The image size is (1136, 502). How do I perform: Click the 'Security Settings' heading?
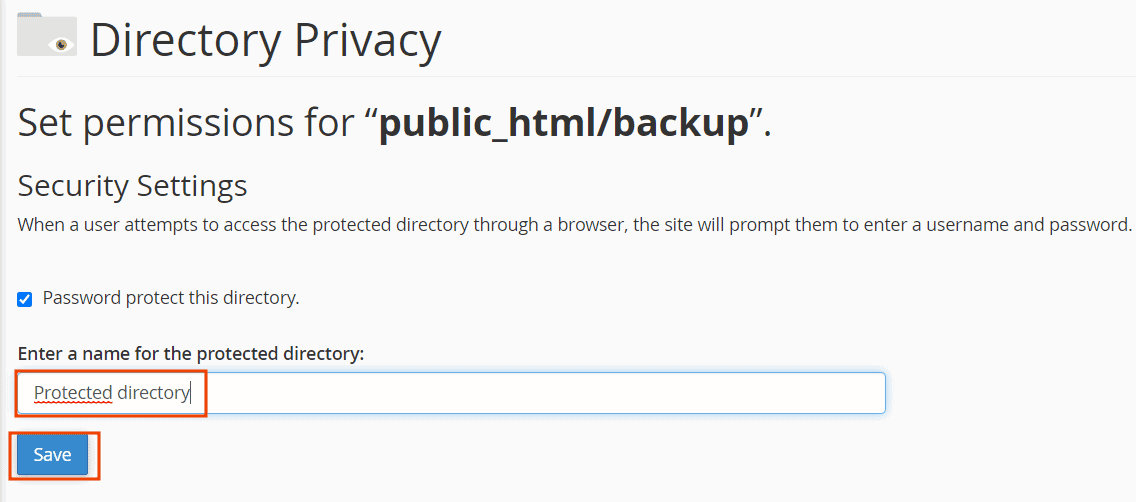coord(133,186)
